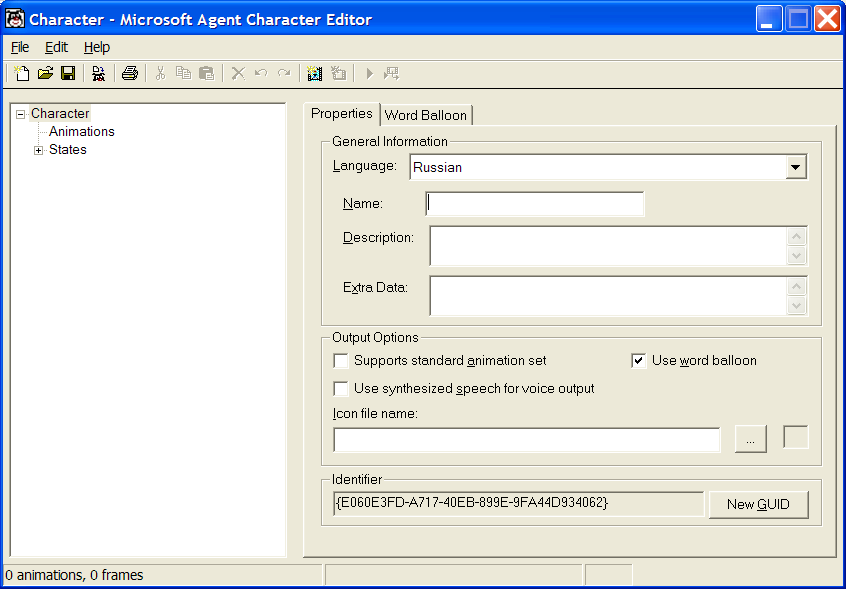This screenshot has height=589, width=846.
Task: Click the New GUID button
Action: click(758, 504)
